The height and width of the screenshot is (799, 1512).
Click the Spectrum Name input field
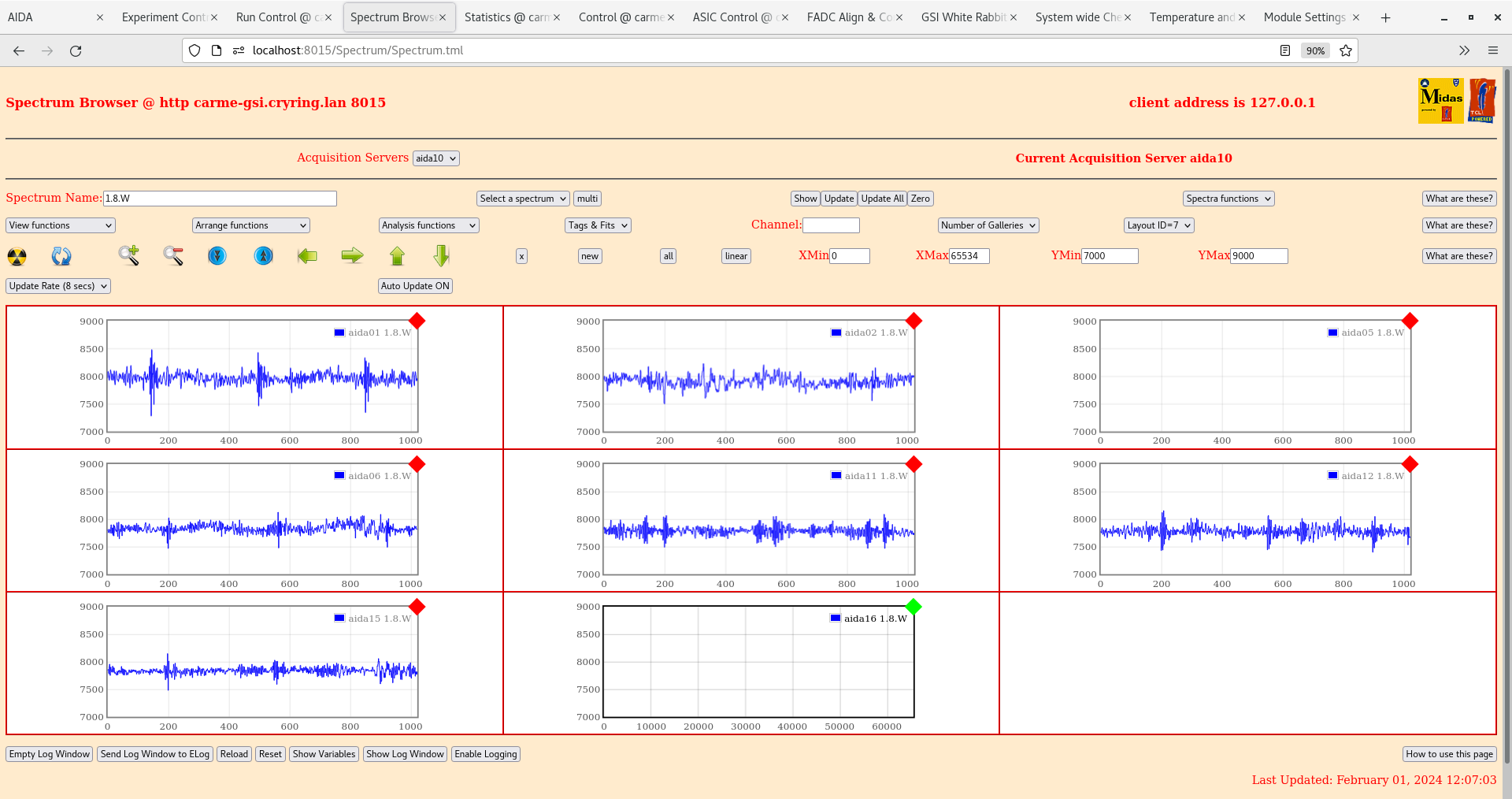coord(220,198)
